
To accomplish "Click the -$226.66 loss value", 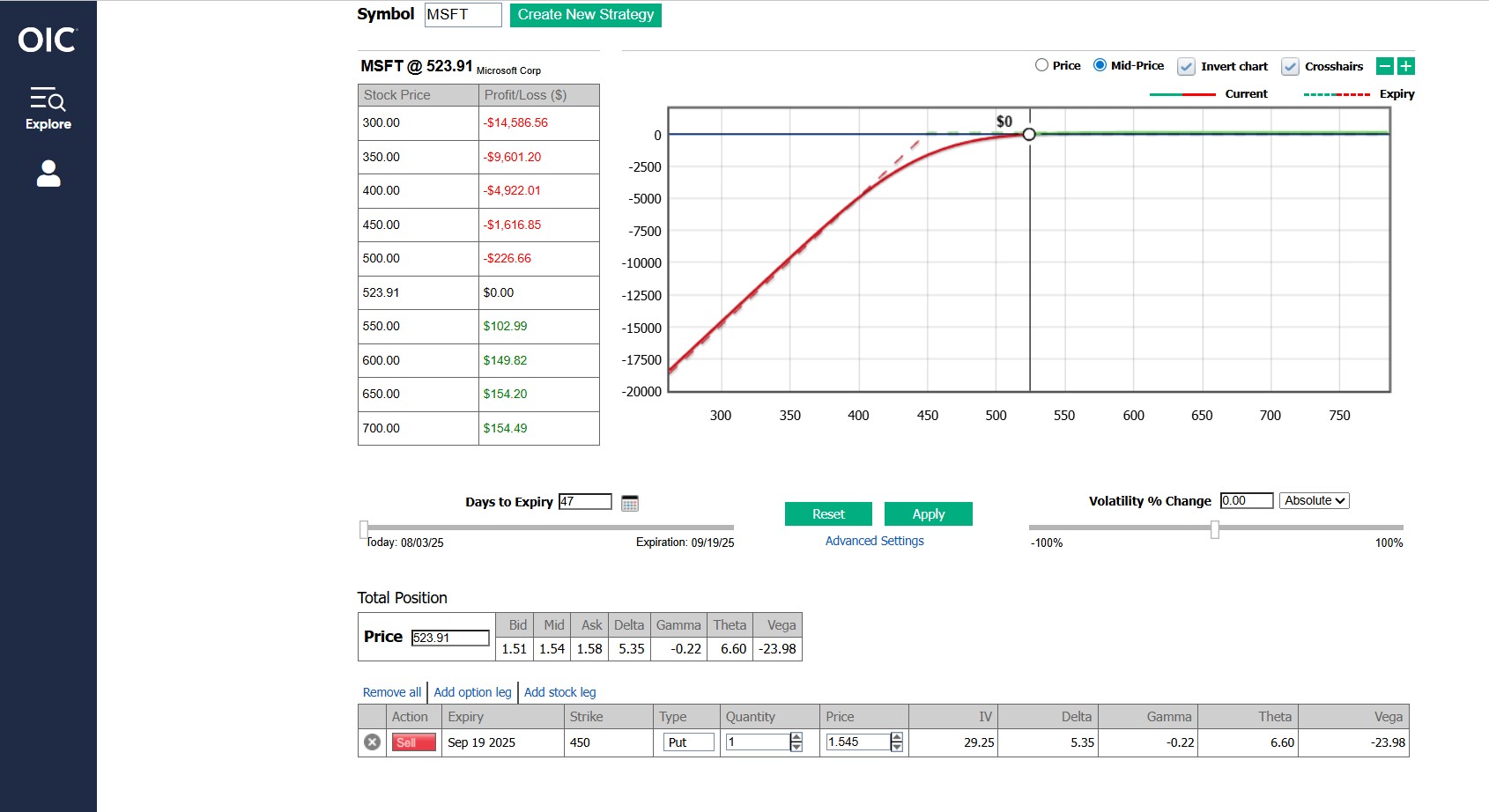I will click(x=507, y=258).
